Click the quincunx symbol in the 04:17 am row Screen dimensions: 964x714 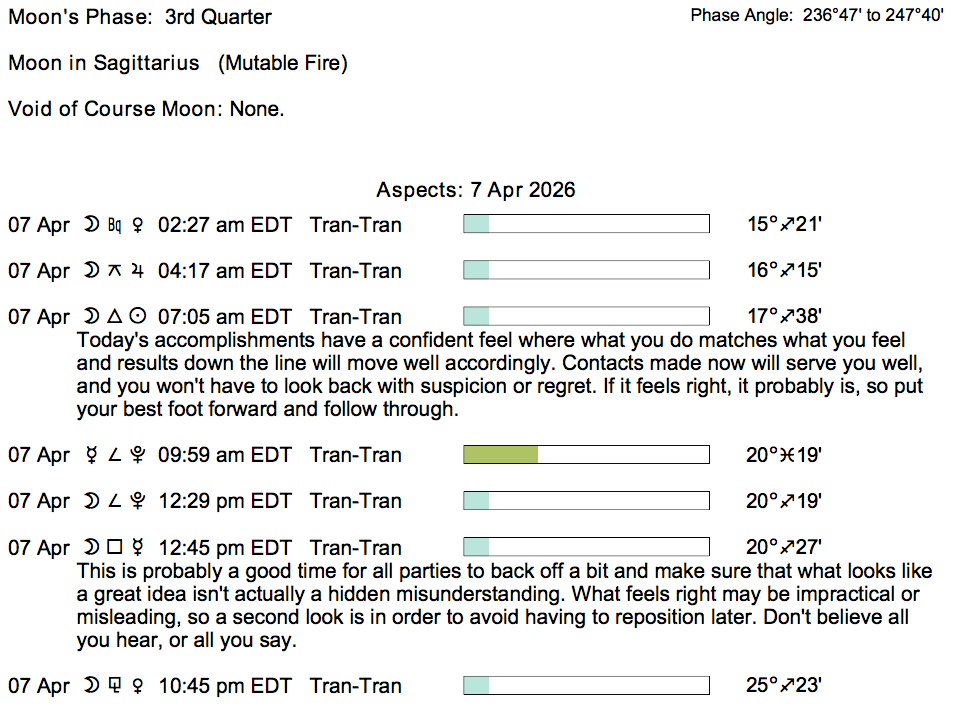click(x=114, y=271)
